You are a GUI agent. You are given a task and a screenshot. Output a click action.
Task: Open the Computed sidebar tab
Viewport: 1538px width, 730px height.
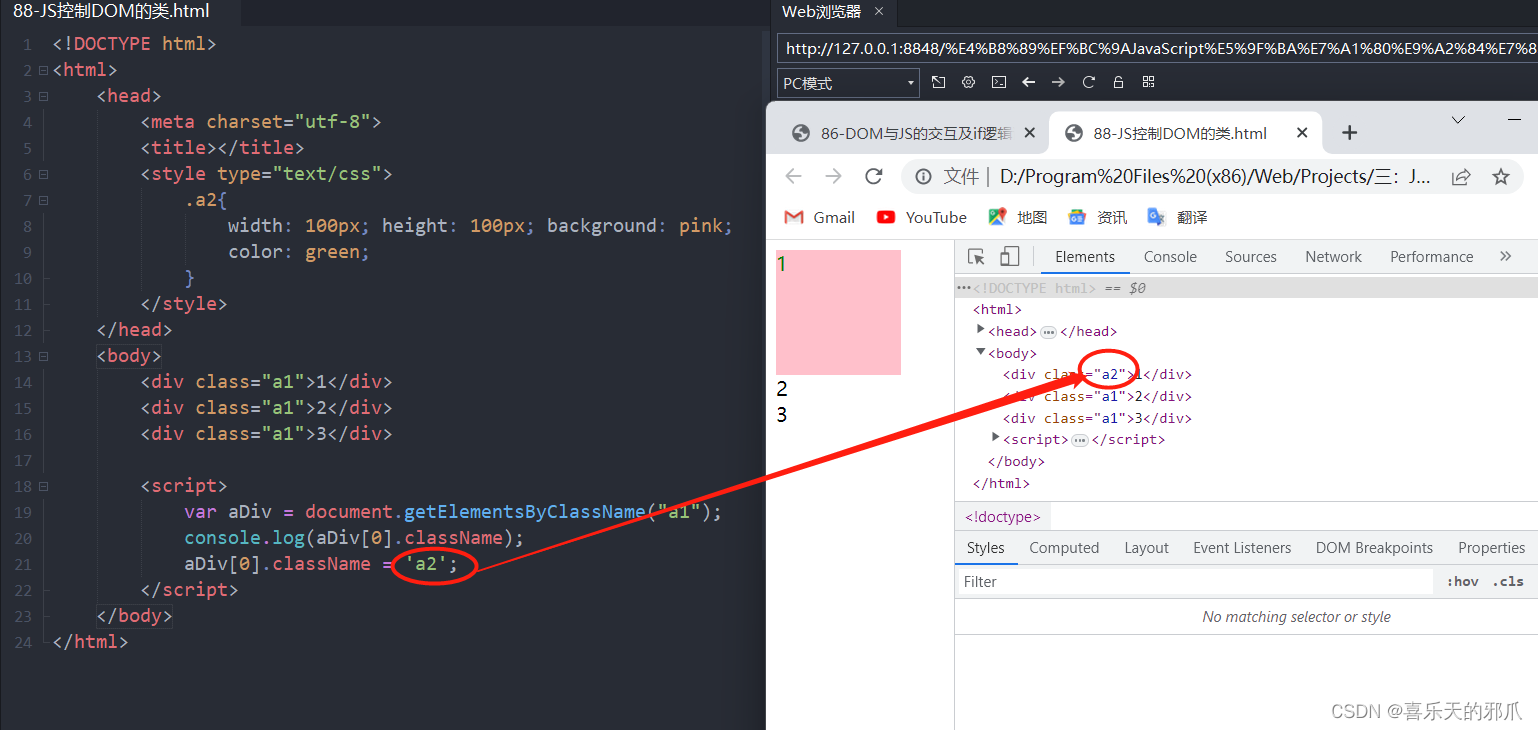[x=1064, y=548]
